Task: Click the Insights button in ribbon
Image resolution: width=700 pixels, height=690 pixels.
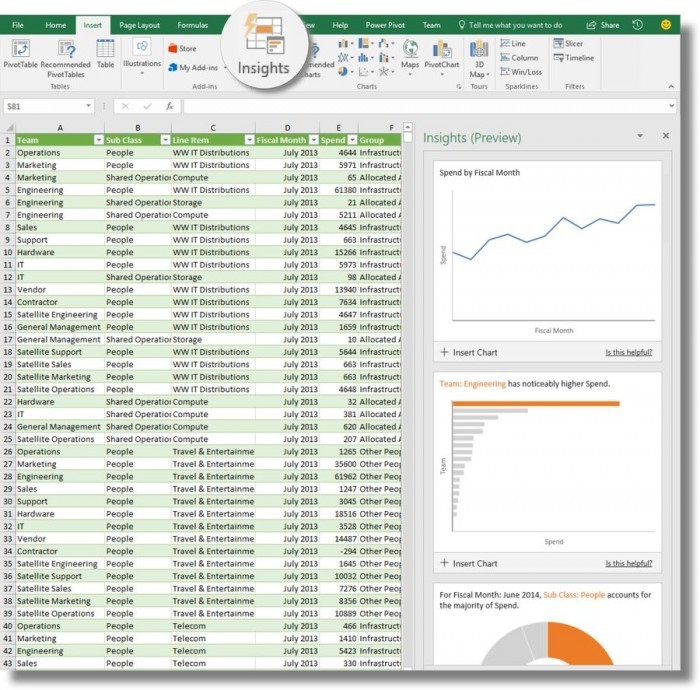Action: [263, 50]
